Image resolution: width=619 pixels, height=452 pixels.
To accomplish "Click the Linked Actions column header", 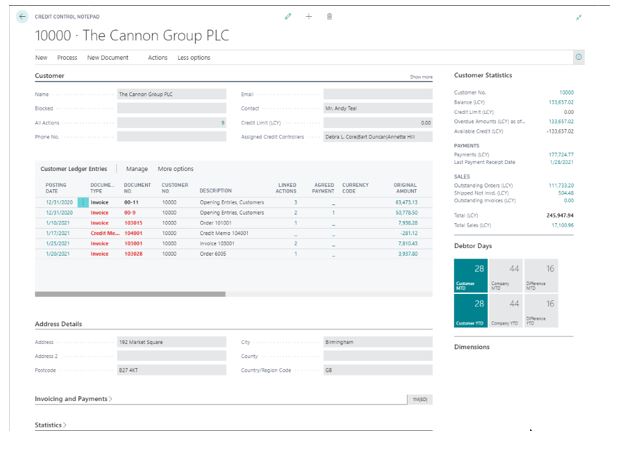I will pyautogui.click(x=286, y=188).
